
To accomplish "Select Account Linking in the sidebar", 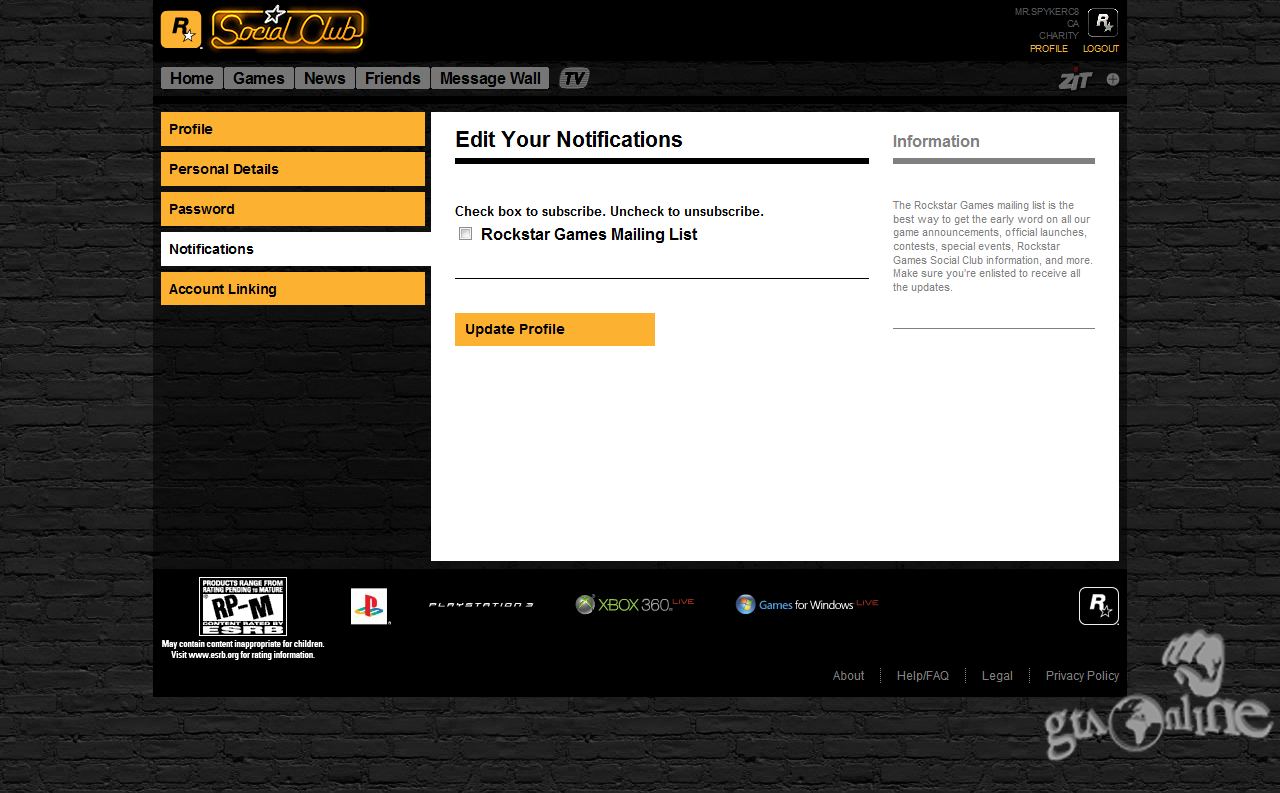I will tap(293, 289).
